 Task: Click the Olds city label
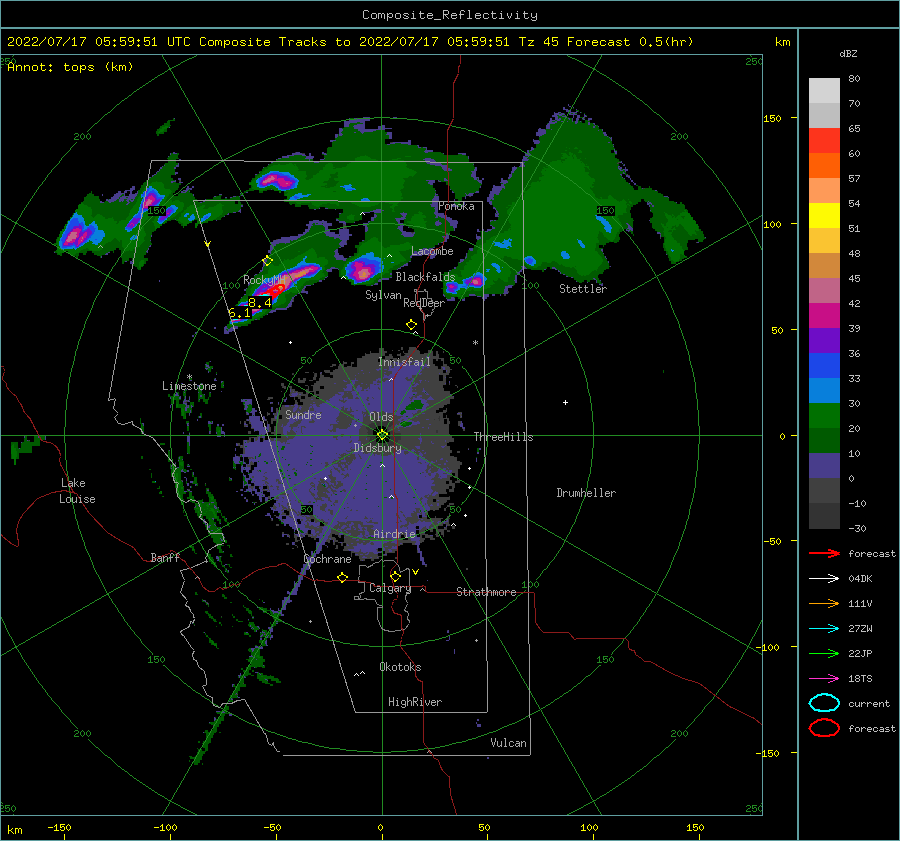[x=381, y=417]
